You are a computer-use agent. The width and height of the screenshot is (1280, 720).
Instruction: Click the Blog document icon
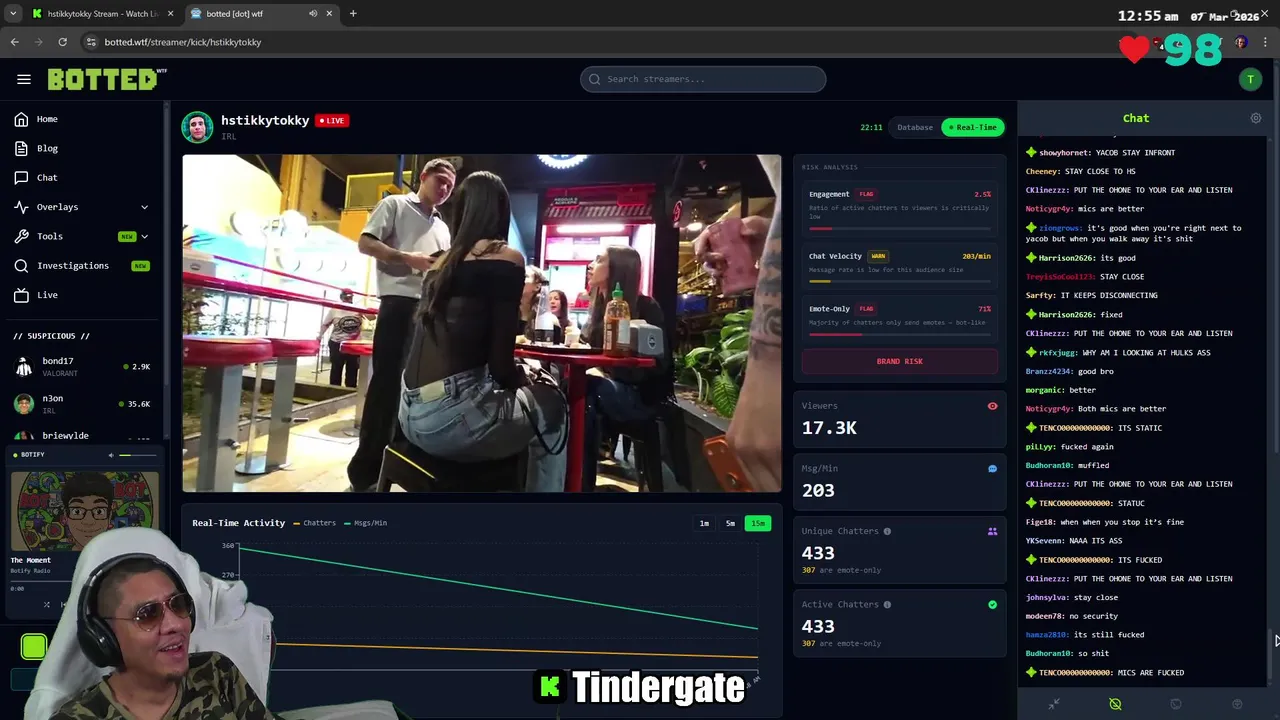coord(21,148)
